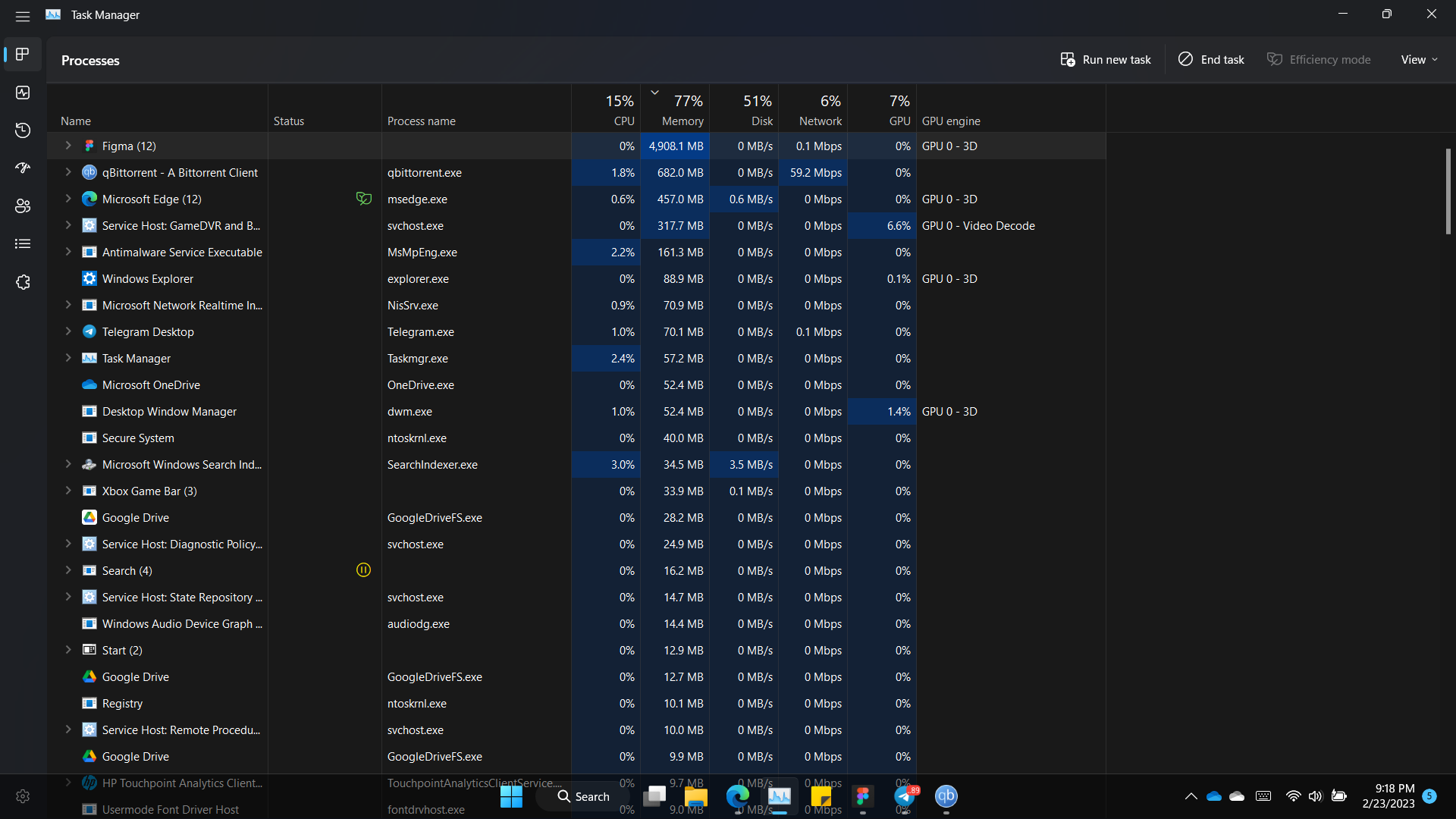Open the hamburger navigation menu

pos(23,15)
